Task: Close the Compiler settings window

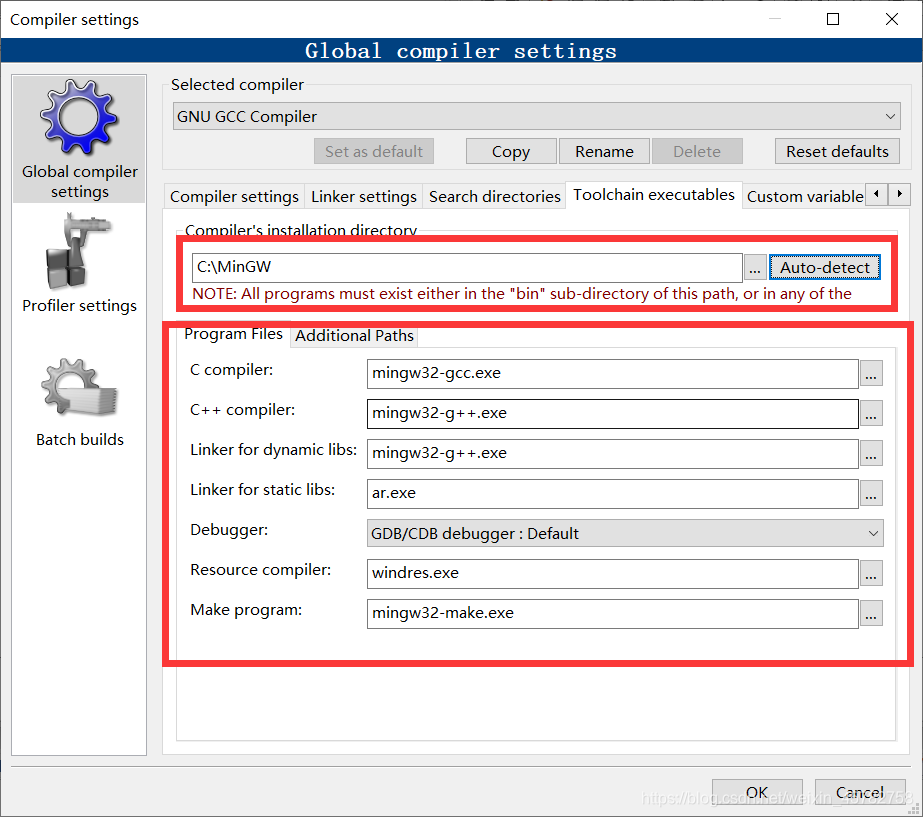Action: (892, 19)
